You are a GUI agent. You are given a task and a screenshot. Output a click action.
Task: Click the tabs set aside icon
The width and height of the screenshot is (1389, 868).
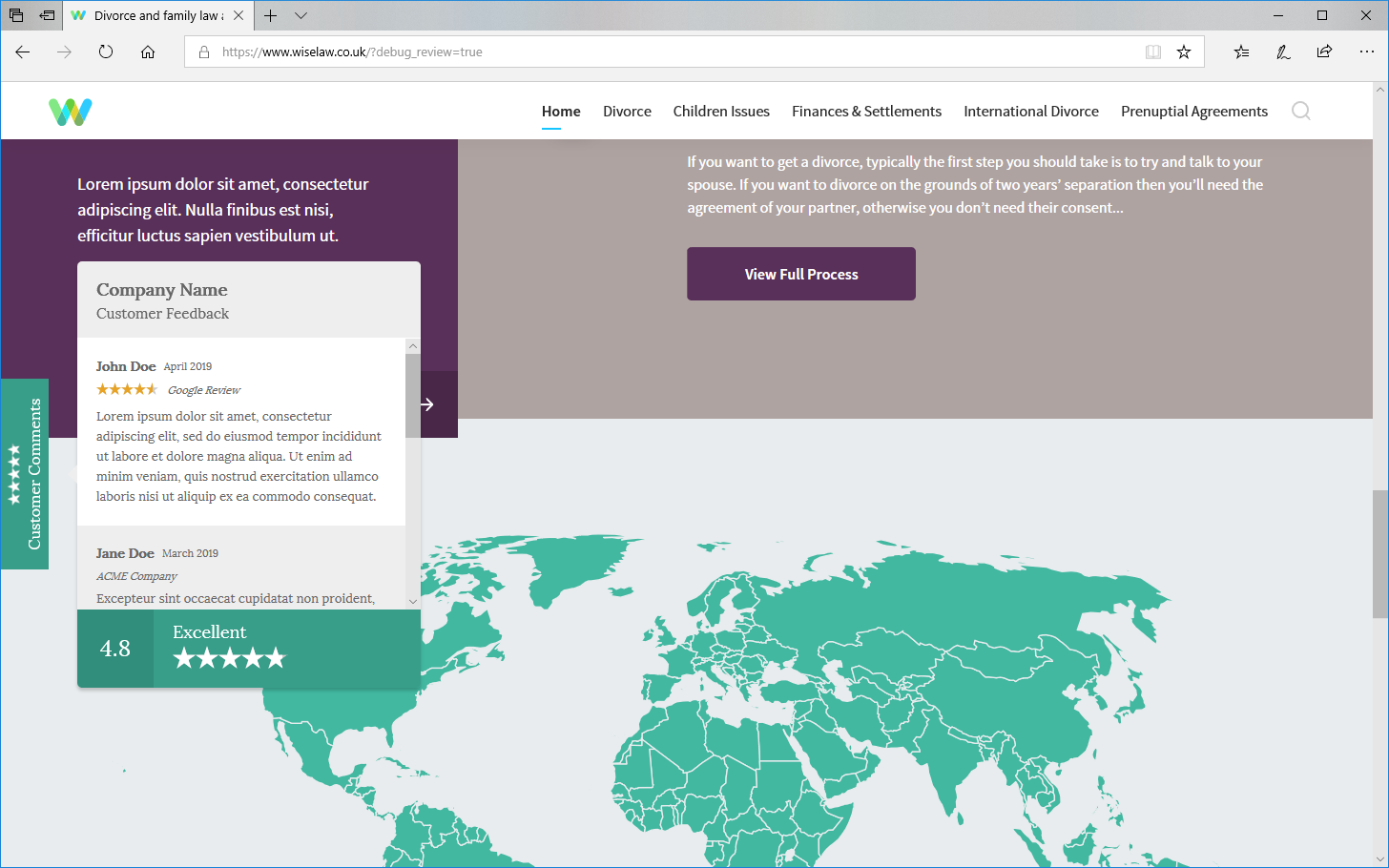coord(16,15)
